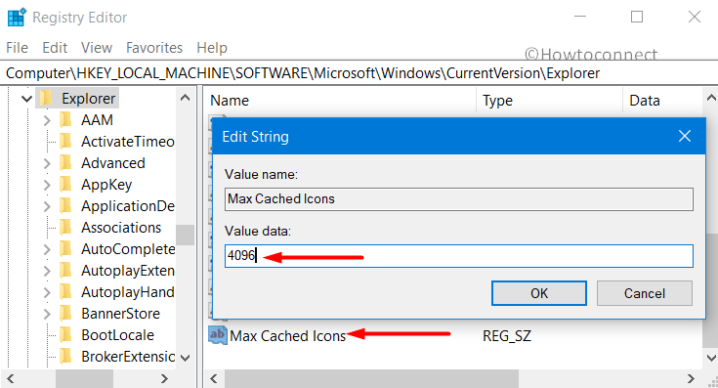This screenshot has width=718, height=388.
Task: Click the REG_SZ type cell
Action: [x=506, y=336]
